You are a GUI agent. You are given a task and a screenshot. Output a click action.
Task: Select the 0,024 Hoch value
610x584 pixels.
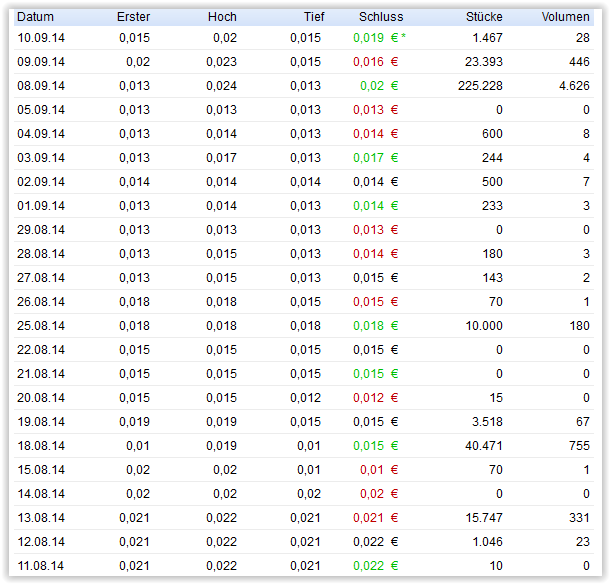tap(221, 86)
